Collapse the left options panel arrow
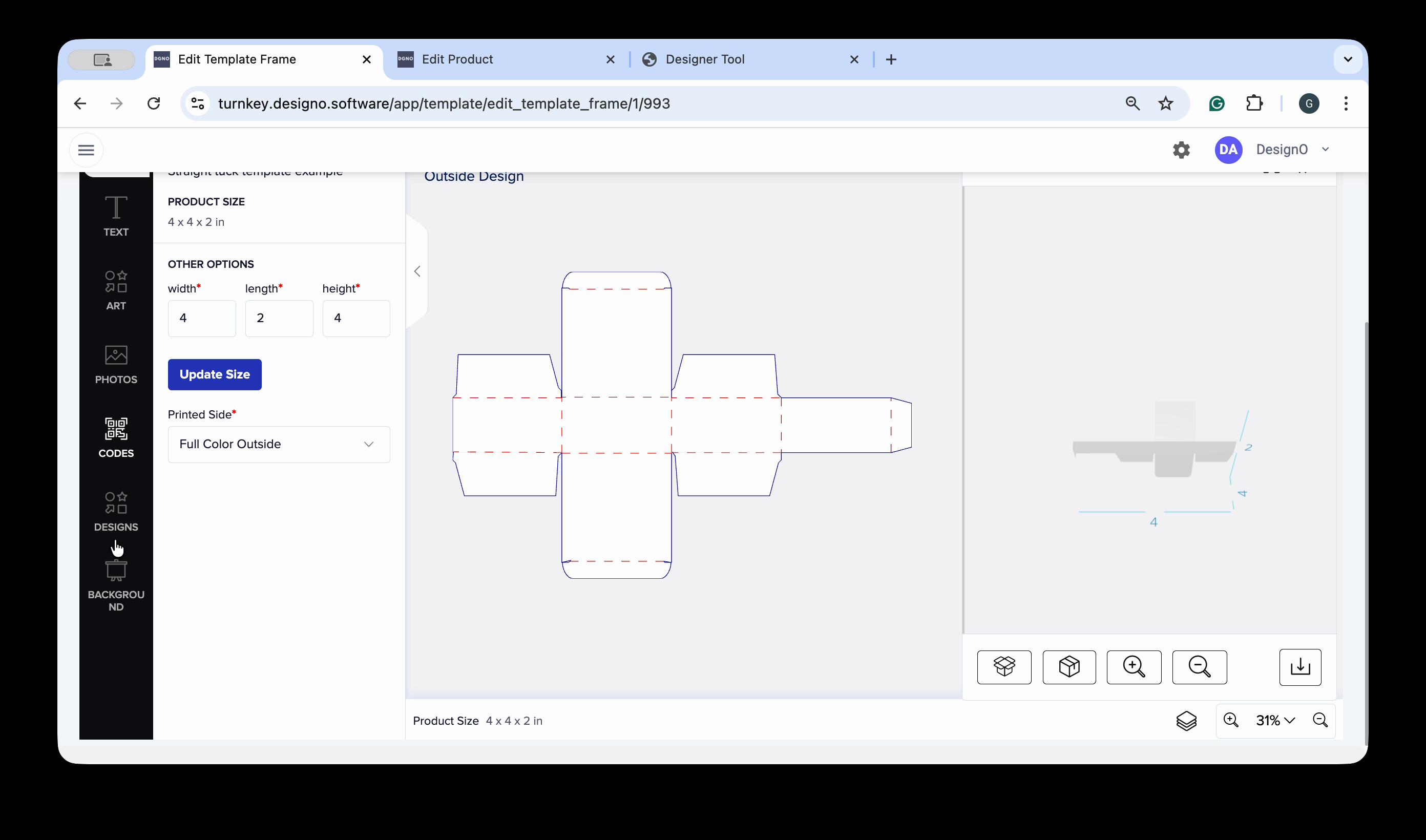The image size is (1426, 840). coord(417,271)
